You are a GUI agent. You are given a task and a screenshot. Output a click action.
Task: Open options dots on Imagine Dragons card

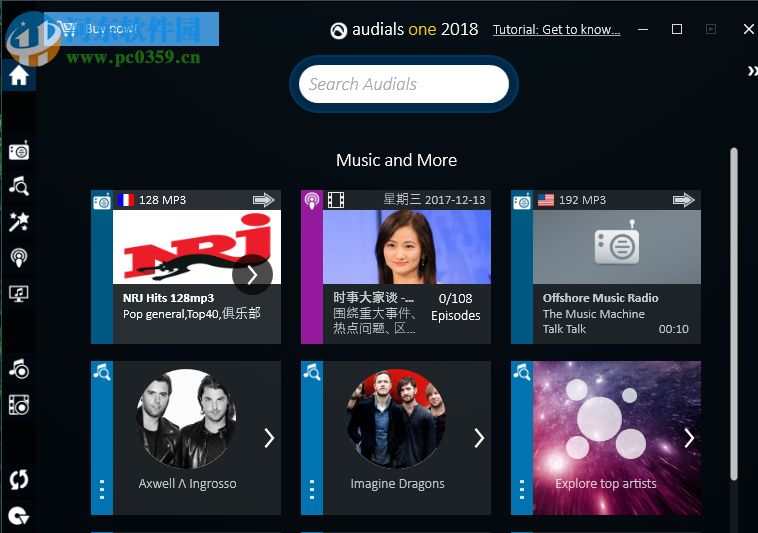pos(312,490)
